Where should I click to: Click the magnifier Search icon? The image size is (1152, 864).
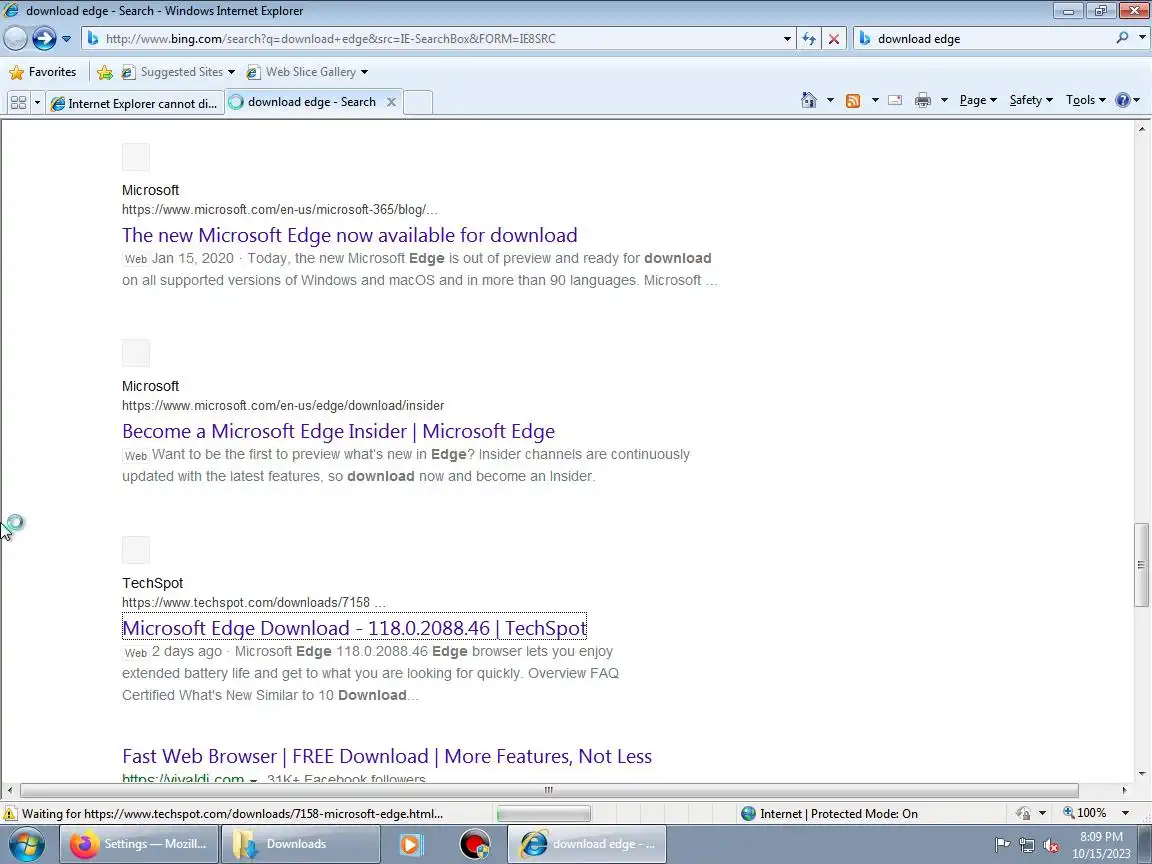point(1122,37)
